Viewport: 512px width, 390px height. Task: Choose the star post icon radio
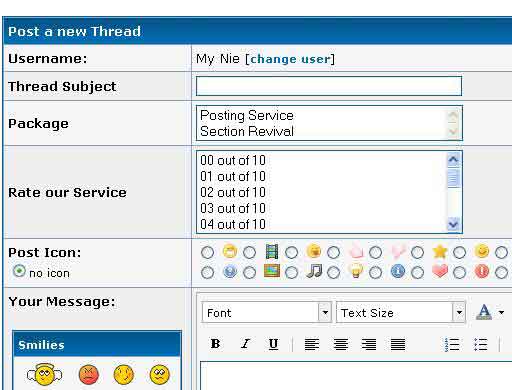click(x=417, y=252)
